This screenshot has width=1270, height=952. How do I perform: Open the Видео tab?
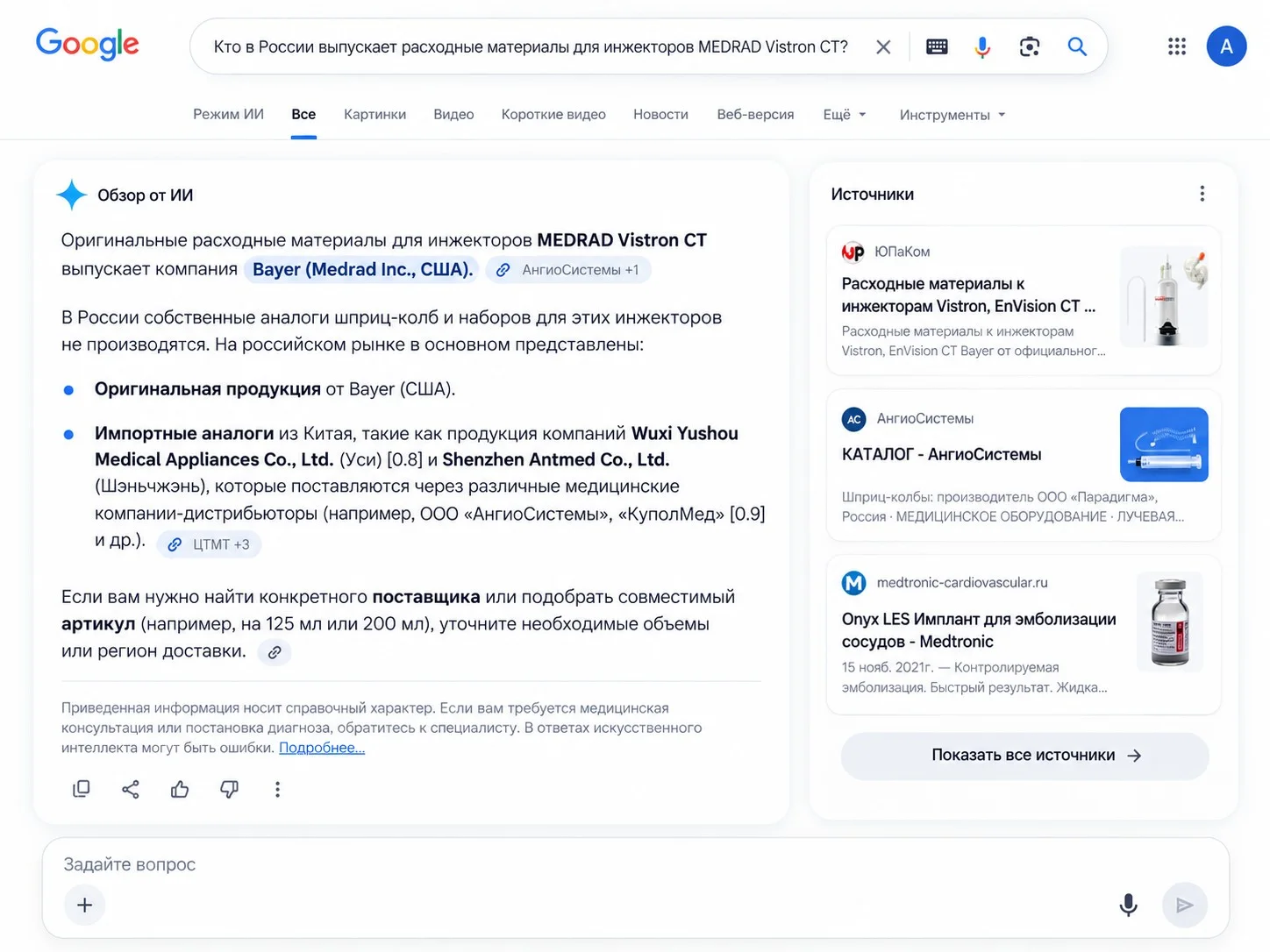coord(453,115)
